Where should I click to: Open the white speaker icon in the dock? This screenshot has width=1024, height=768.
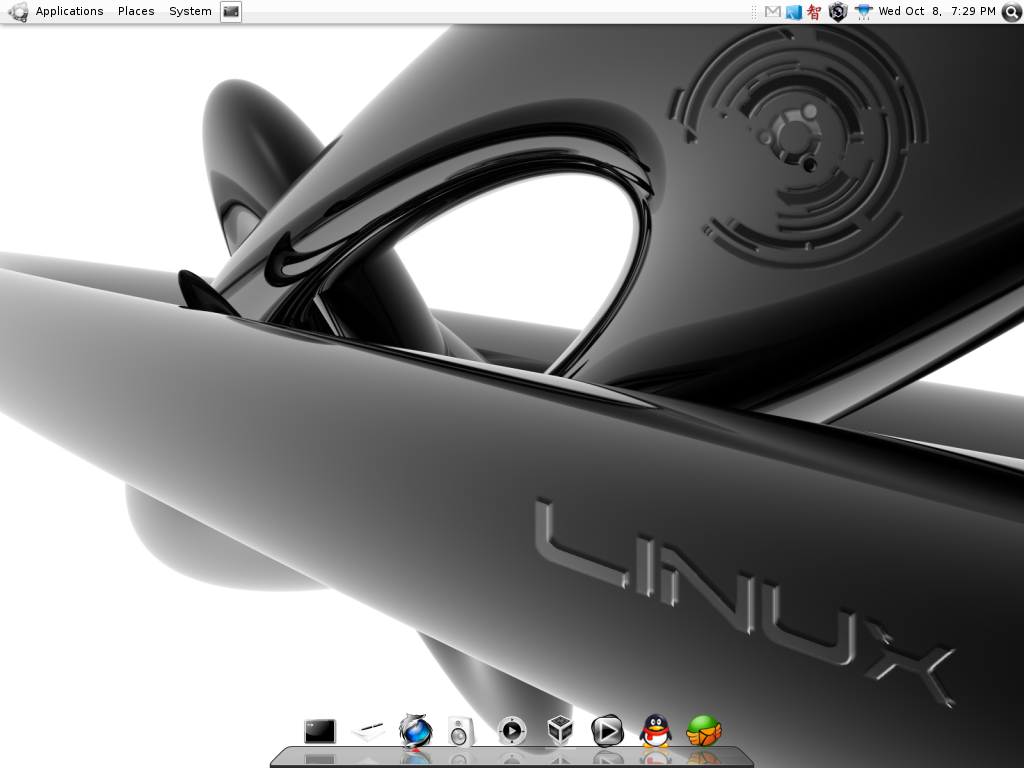(x=460, y=731)
